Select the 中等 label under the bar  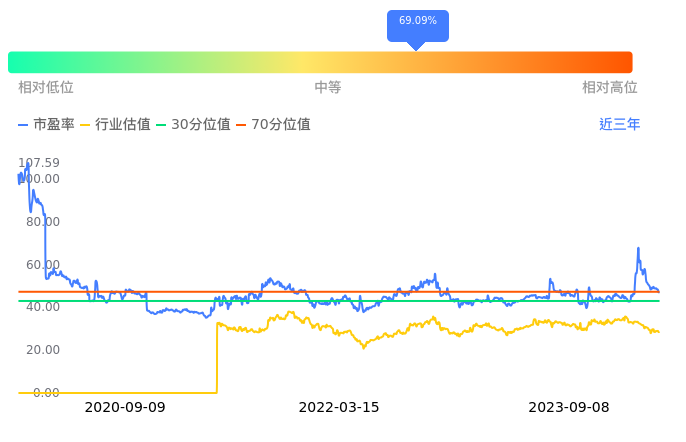tap(328, 88)
